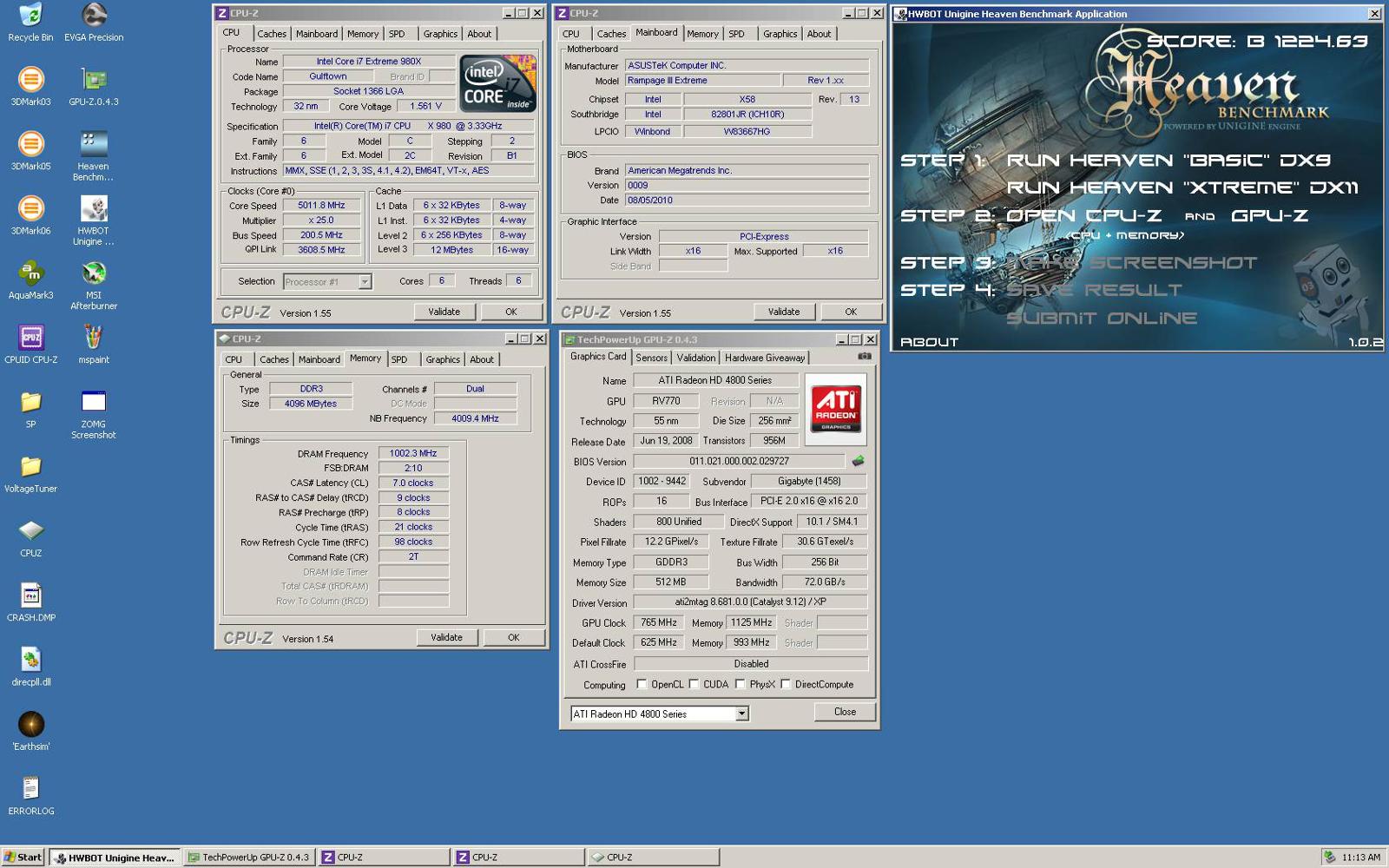1389x868 pixels.
Task: Click the ATI Radeon logo in GPU-Z
Action: (836, 409)
